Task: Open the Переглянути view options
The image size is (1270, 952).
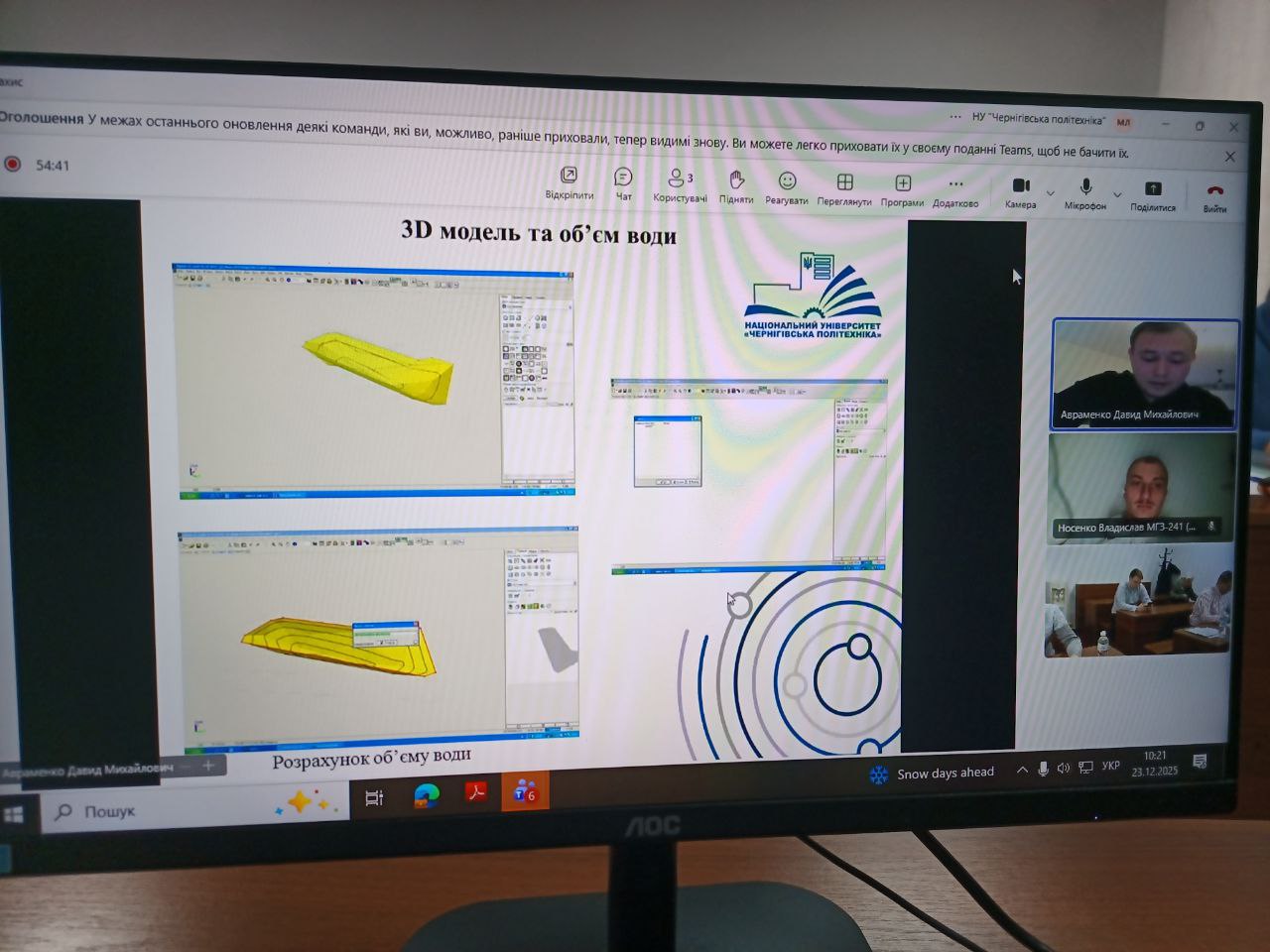Action: point(844,184)
